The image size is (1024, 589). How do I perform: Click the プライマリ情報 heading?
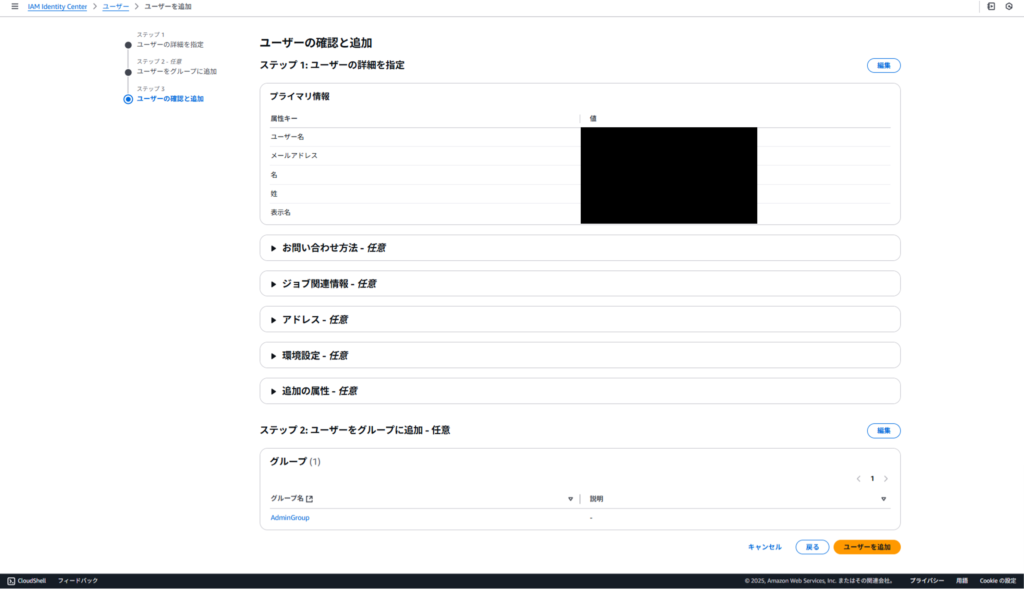[300, 97]
